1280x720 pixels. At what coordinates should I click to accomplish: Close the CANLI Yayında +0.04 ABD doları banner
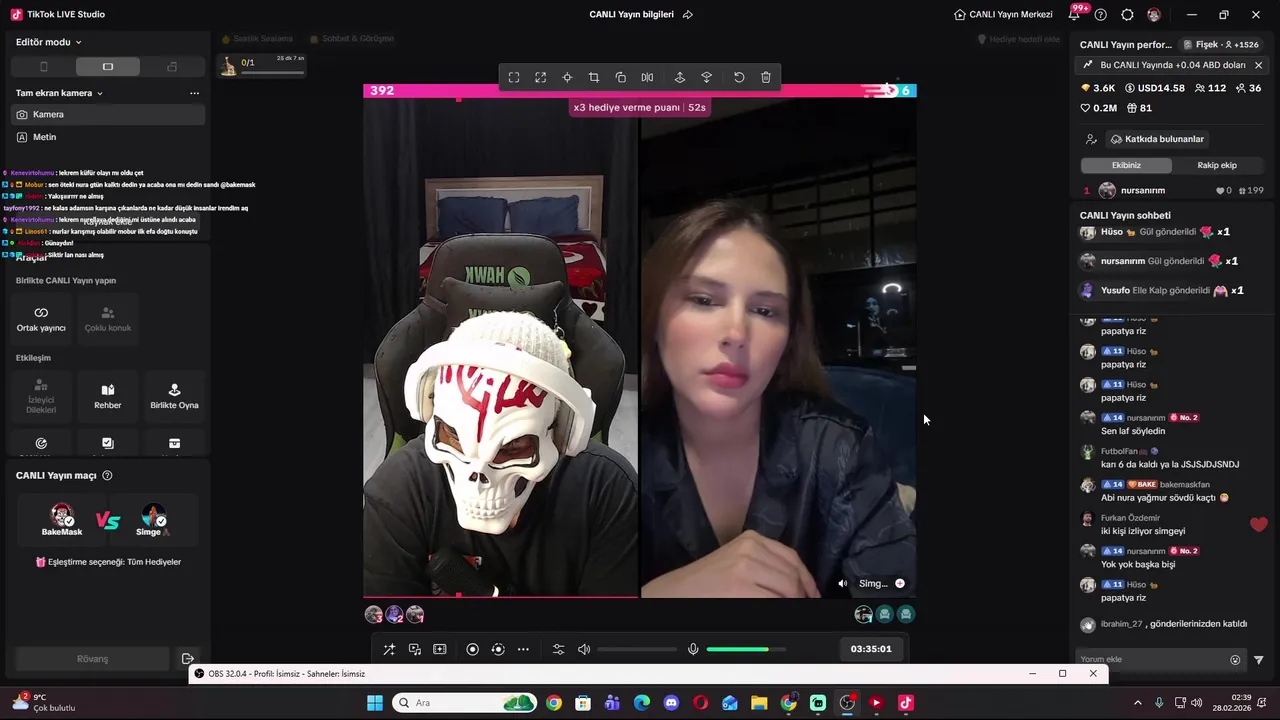tap(1258, 65)
